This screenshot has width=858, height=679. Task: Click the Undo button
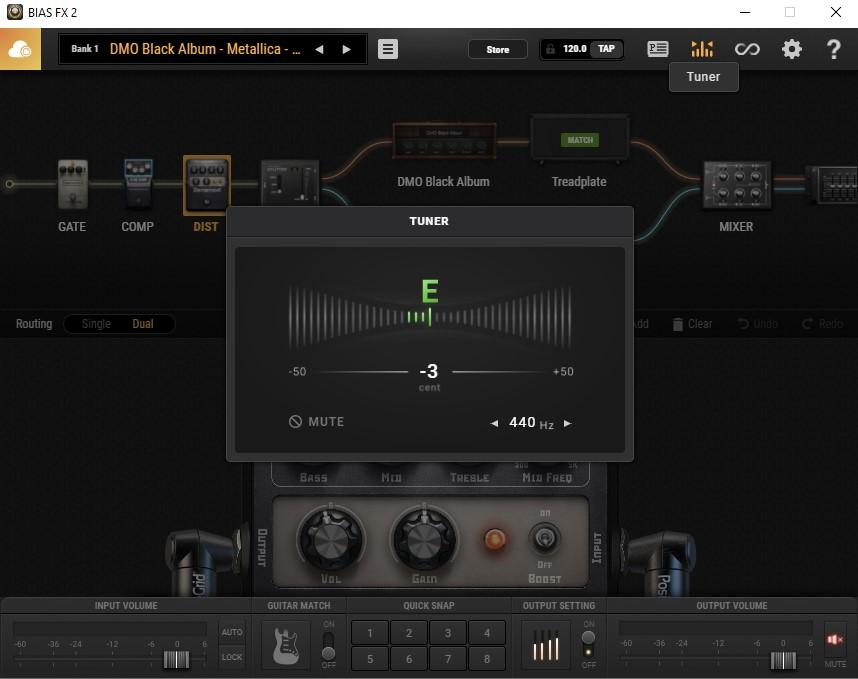click(758, 324)
